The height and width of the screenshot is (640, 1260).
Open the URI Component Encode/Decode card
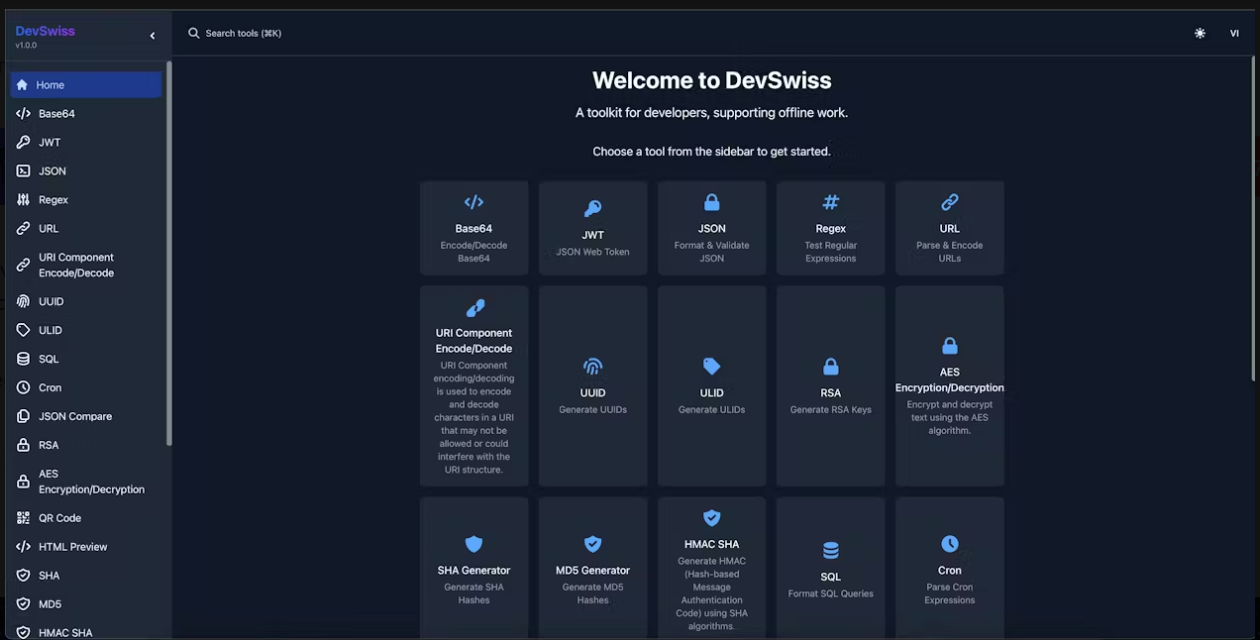pyautogui.click(x=474, y=386)
